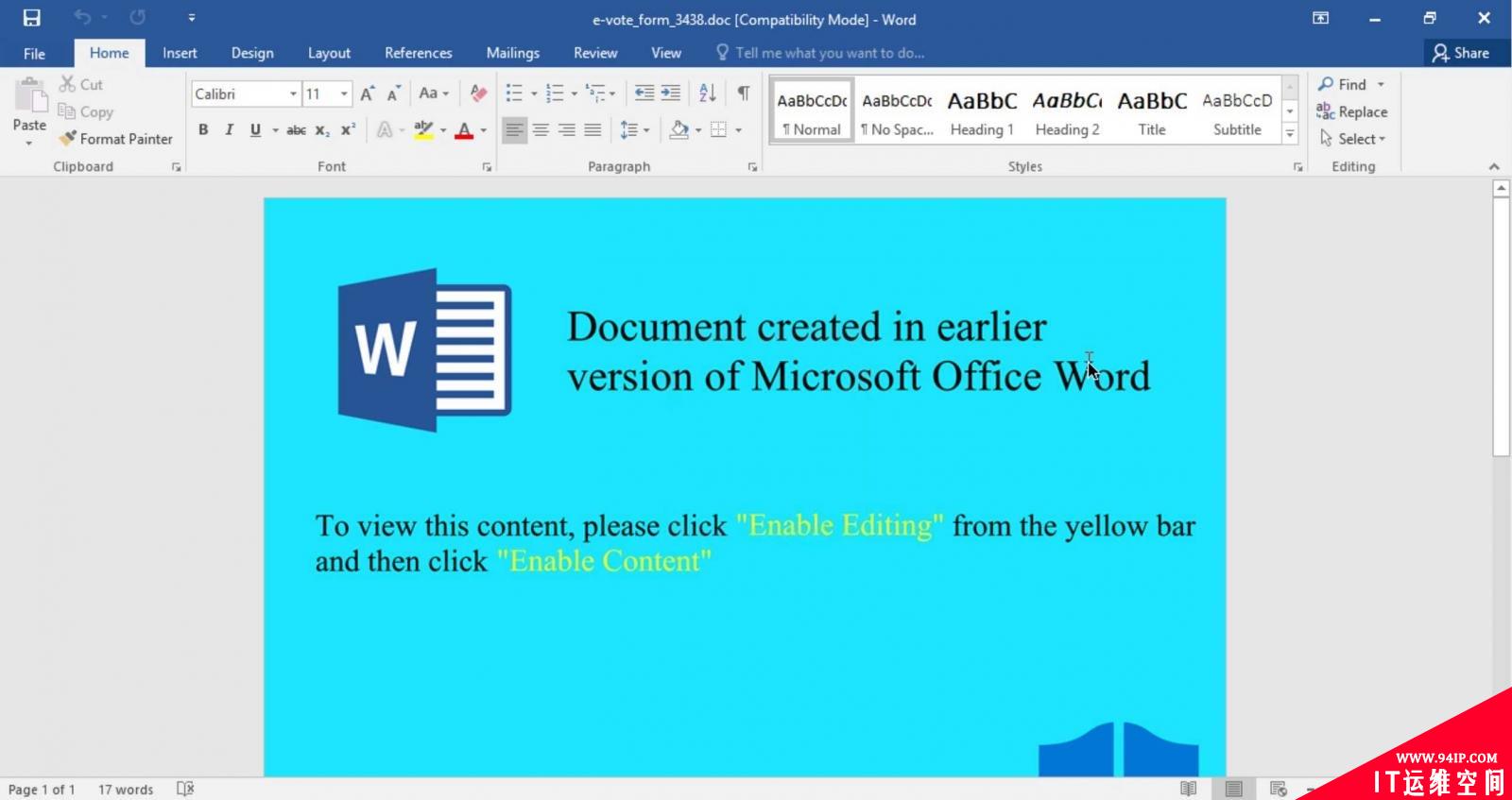Open the Paragraph dialog launcher

click(753, 167)
